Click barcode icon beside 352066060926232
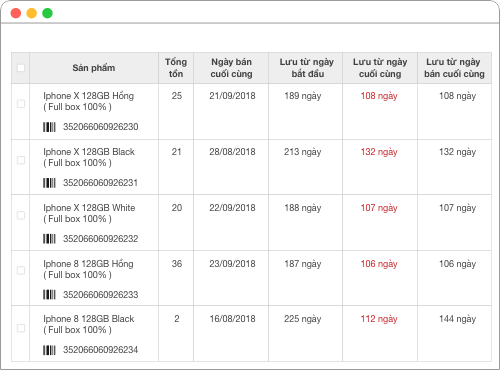Screen dimensions: 500x370 (49, 239)
